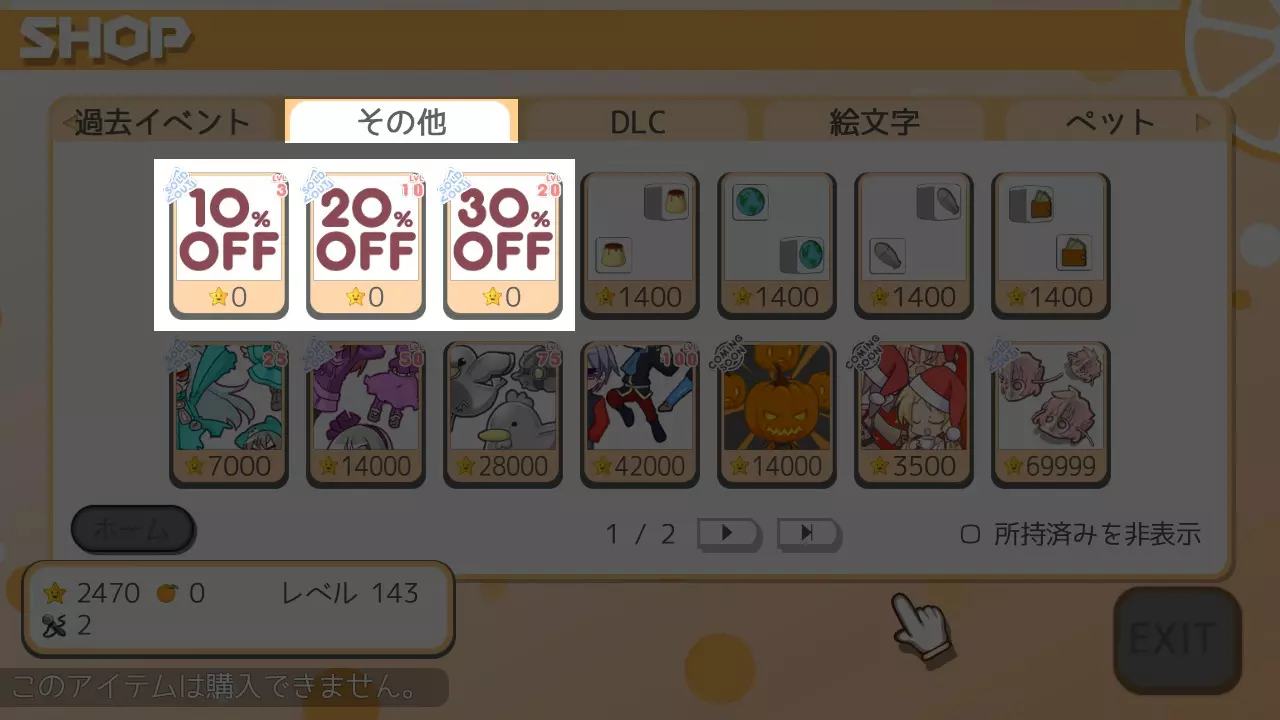Select the 20% OFF coupon item
This screenshot has width=1280, height=720.
pos(366,245)
